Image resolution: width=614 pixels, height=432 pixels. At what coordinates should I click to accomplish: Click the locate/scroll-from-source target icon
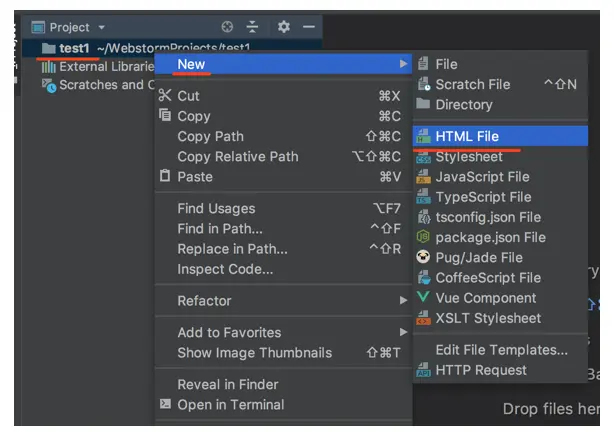[227, 27]
